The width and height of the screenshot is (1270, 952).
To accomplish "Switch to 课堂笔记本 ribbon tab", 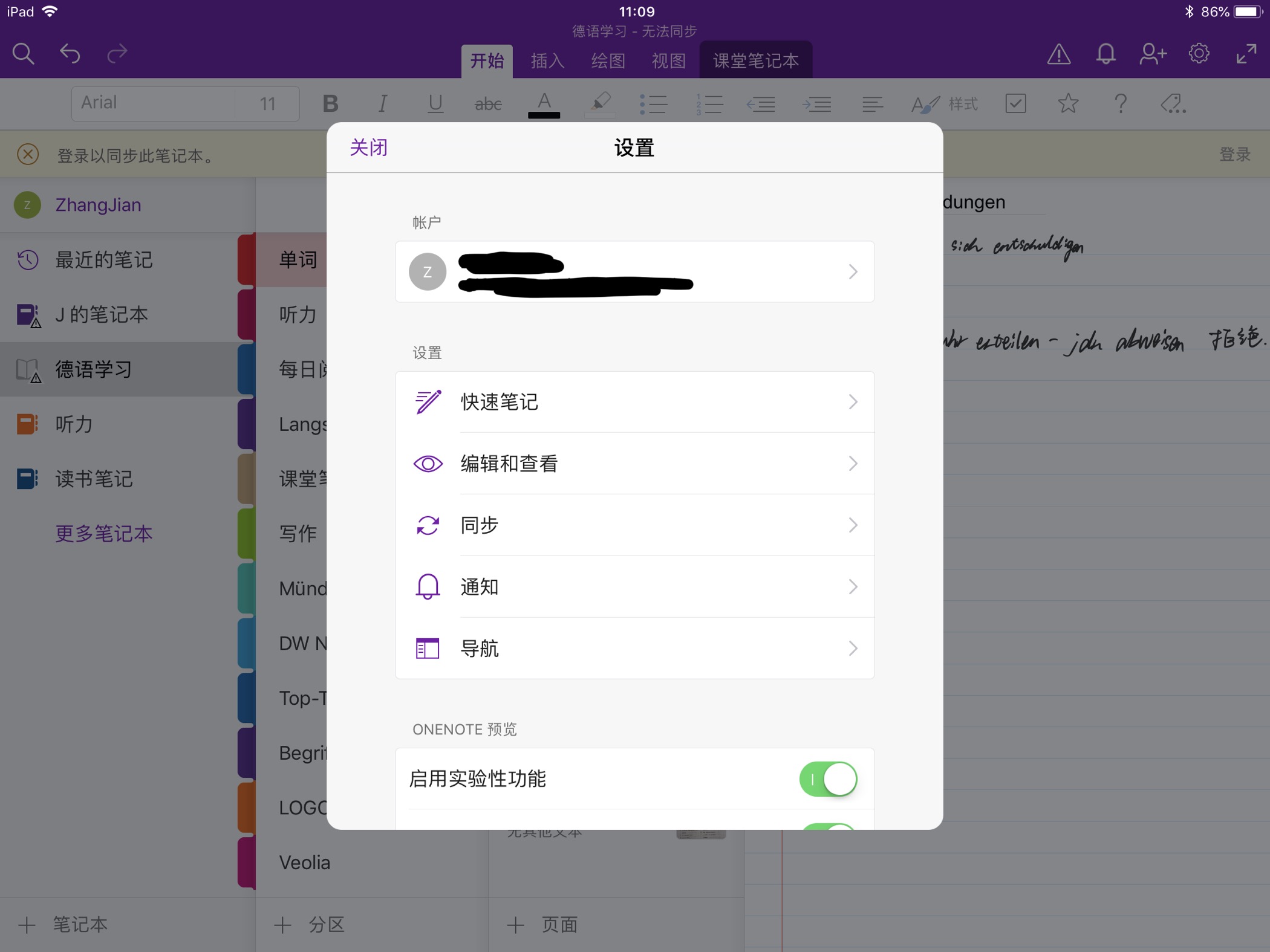I will [x=756, y=61].
